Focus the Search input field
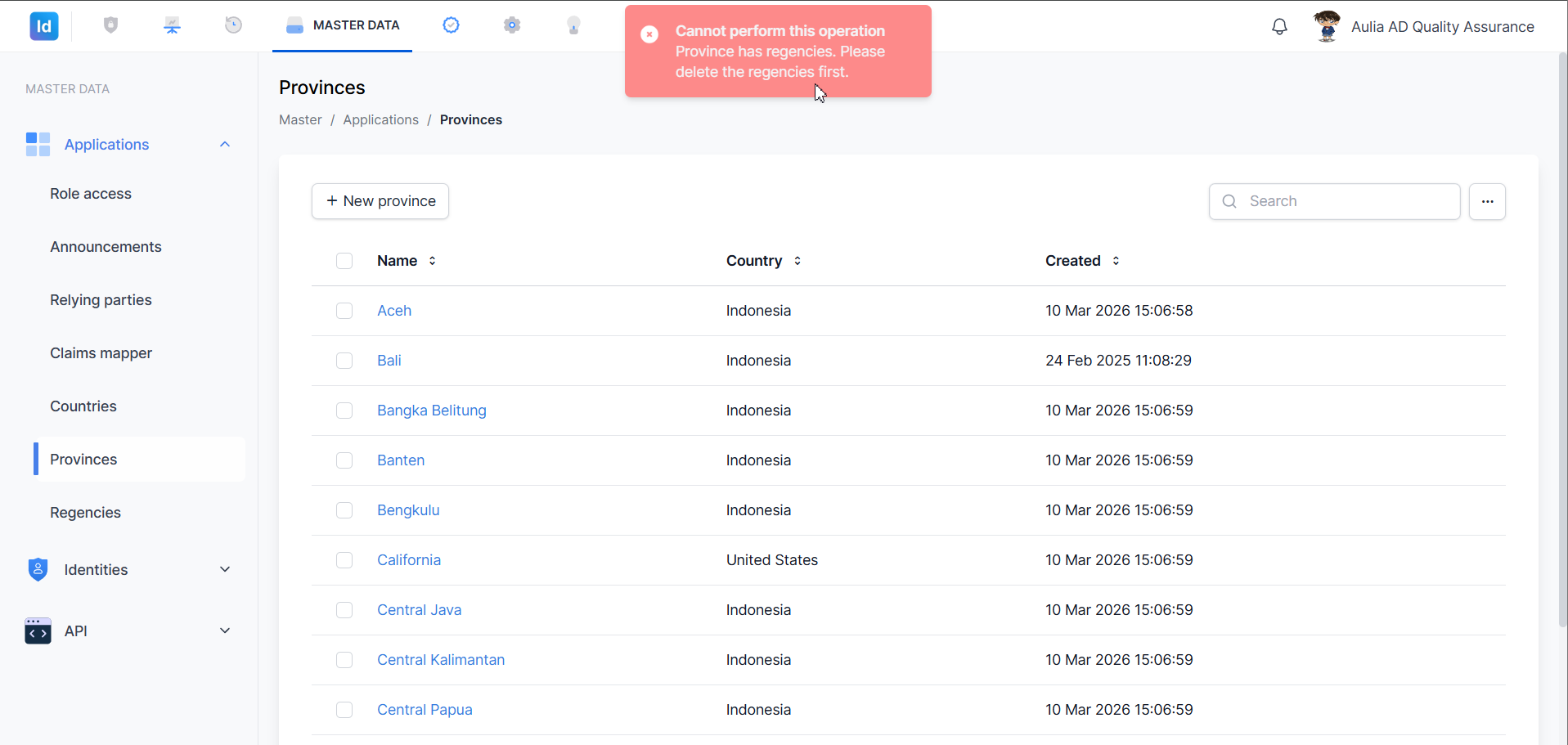Screen dimensions: 1568x745 1334,201
